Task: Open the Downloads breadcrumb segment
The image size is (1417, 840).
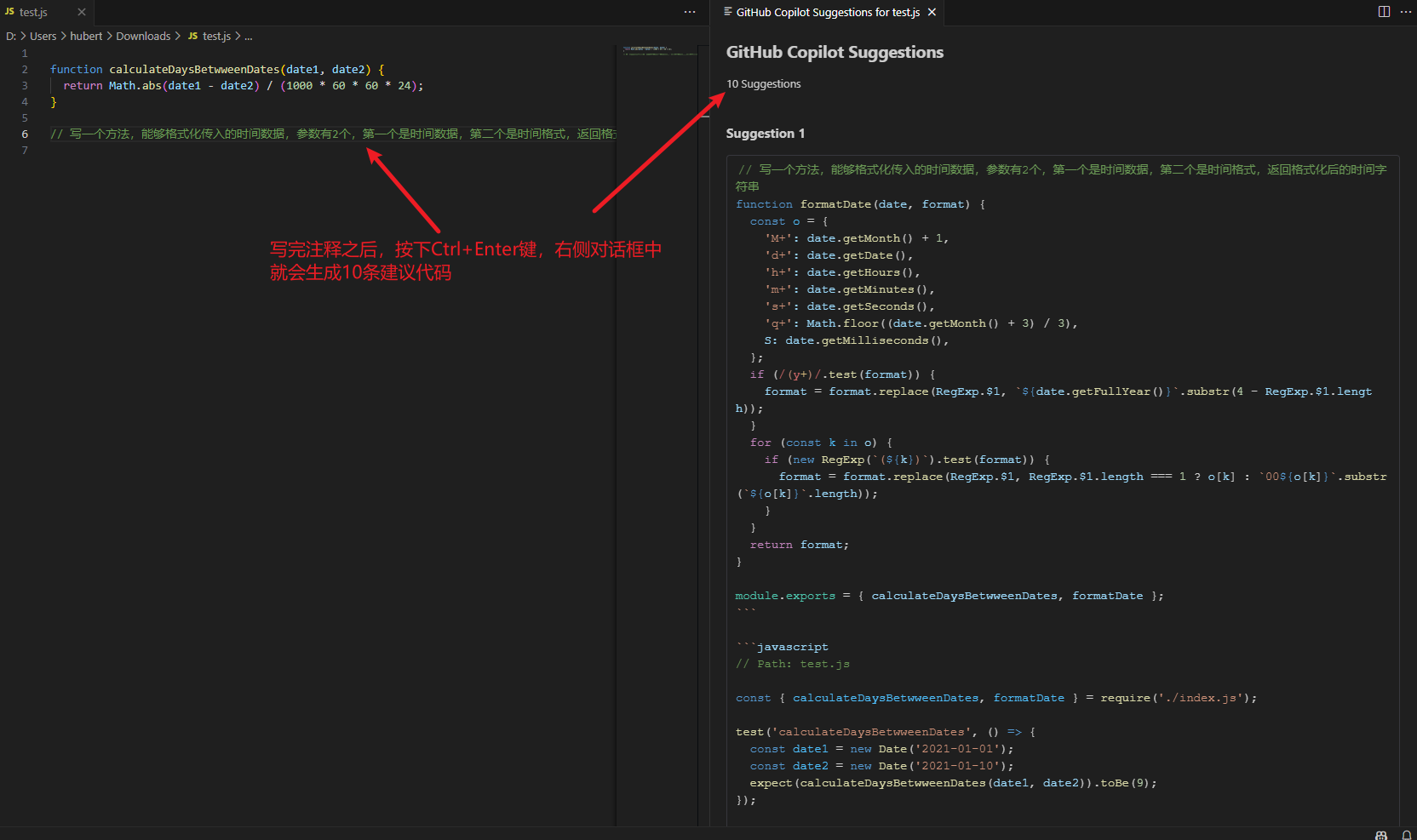Action: tap(143, 37)
